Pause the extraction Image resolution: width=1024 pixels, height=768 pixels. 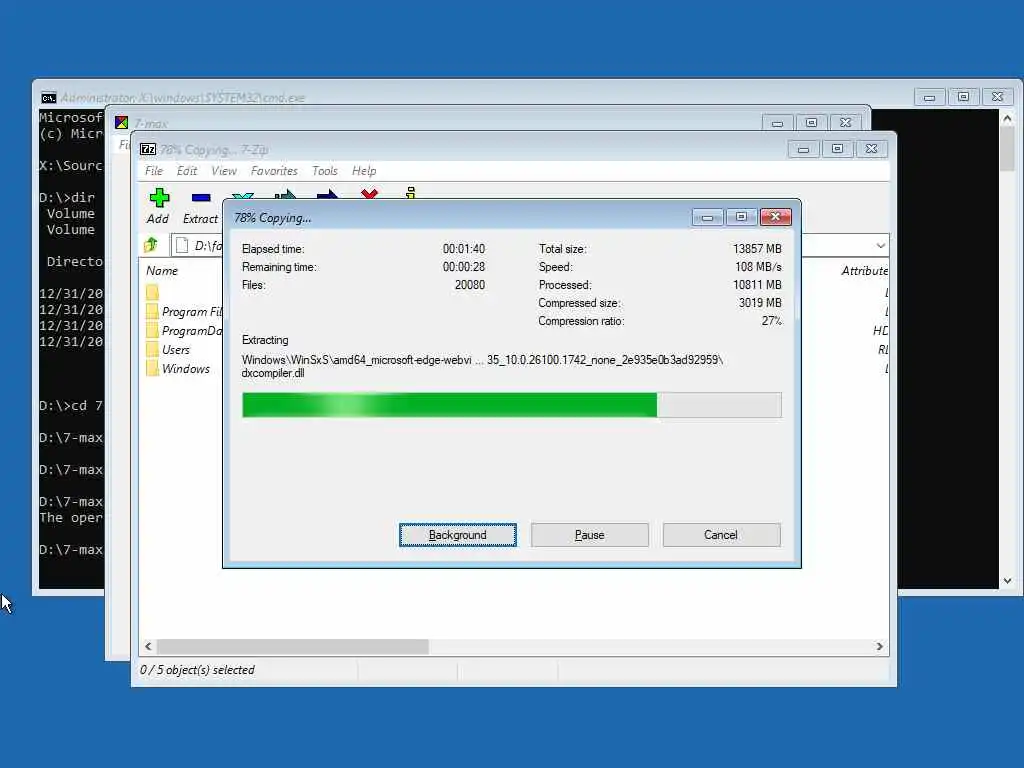coord(590,535)
